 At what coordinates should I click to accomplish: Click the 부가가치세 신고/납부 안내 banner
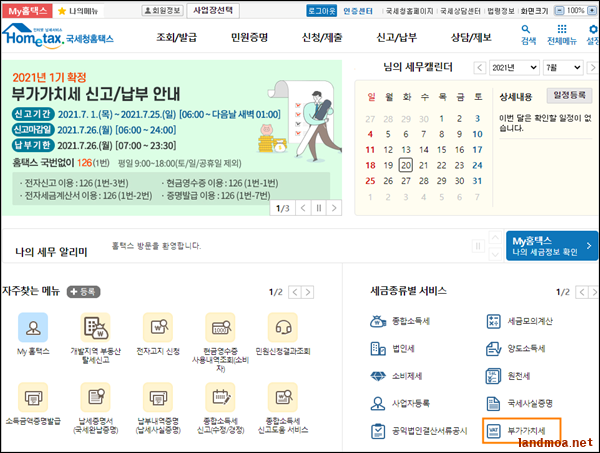point(171,138)
